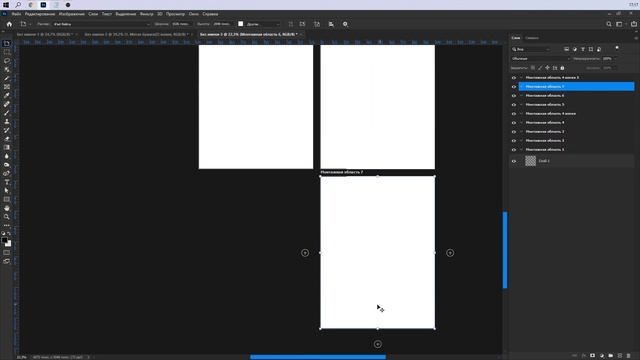Select the Lasso tool
This screenshot has width=640, height=360.
tap(7, 61)
